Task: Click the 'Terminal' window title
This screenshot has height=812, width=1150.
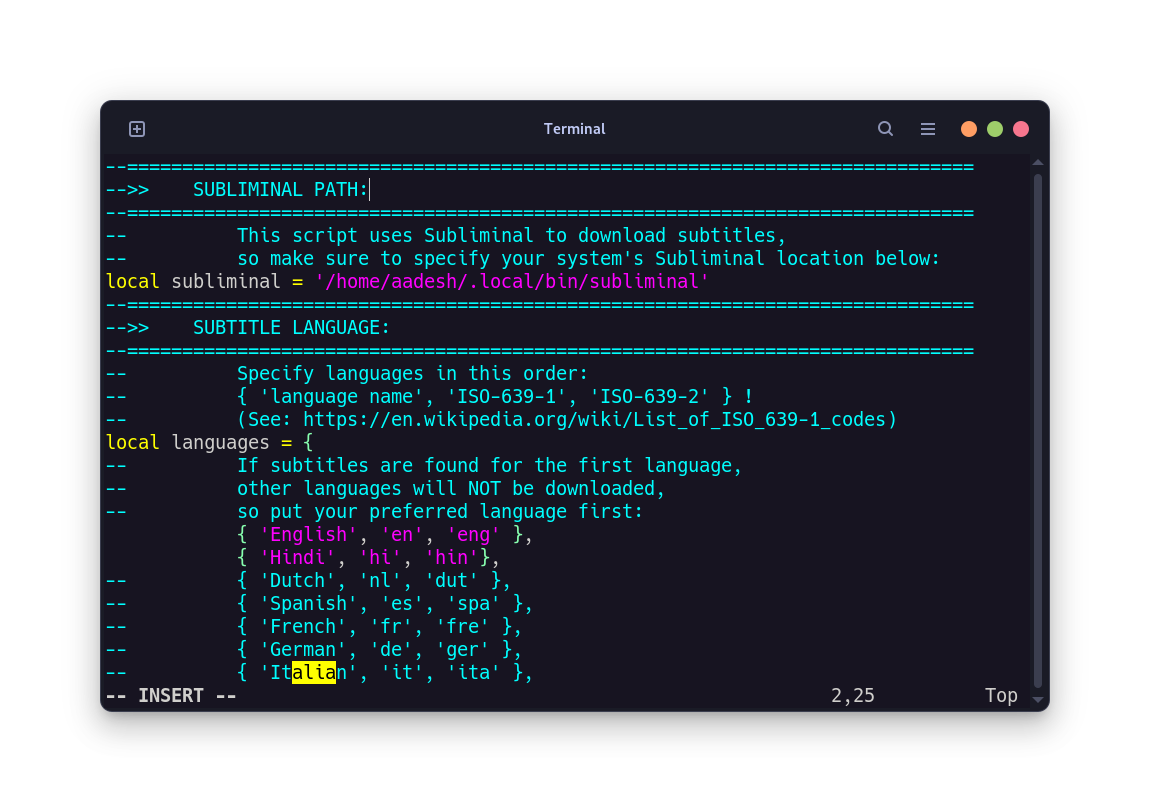Action: click(x=574, y=128)
